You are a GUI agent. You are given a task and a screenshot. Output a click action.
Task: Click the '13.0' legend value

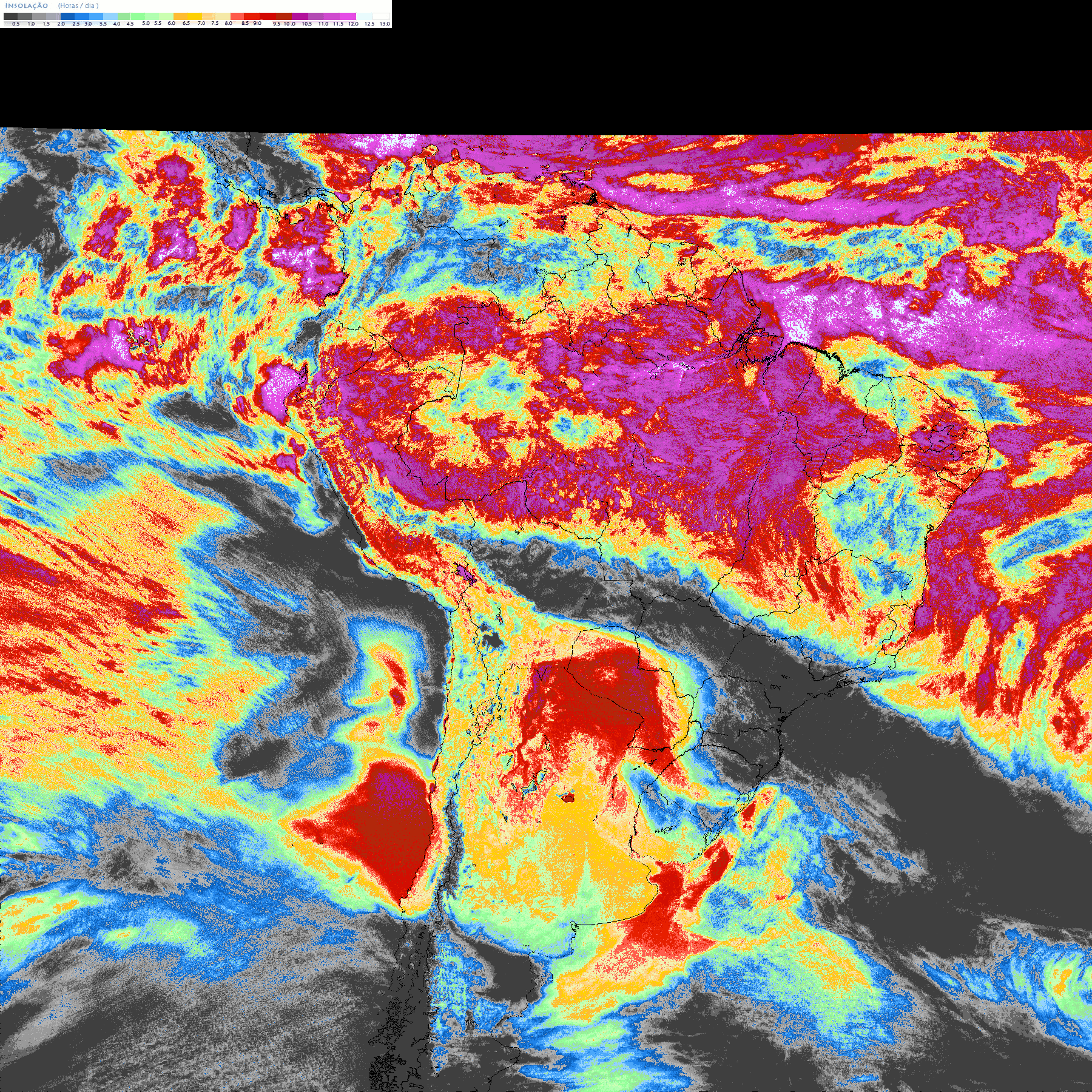[385, 24]
